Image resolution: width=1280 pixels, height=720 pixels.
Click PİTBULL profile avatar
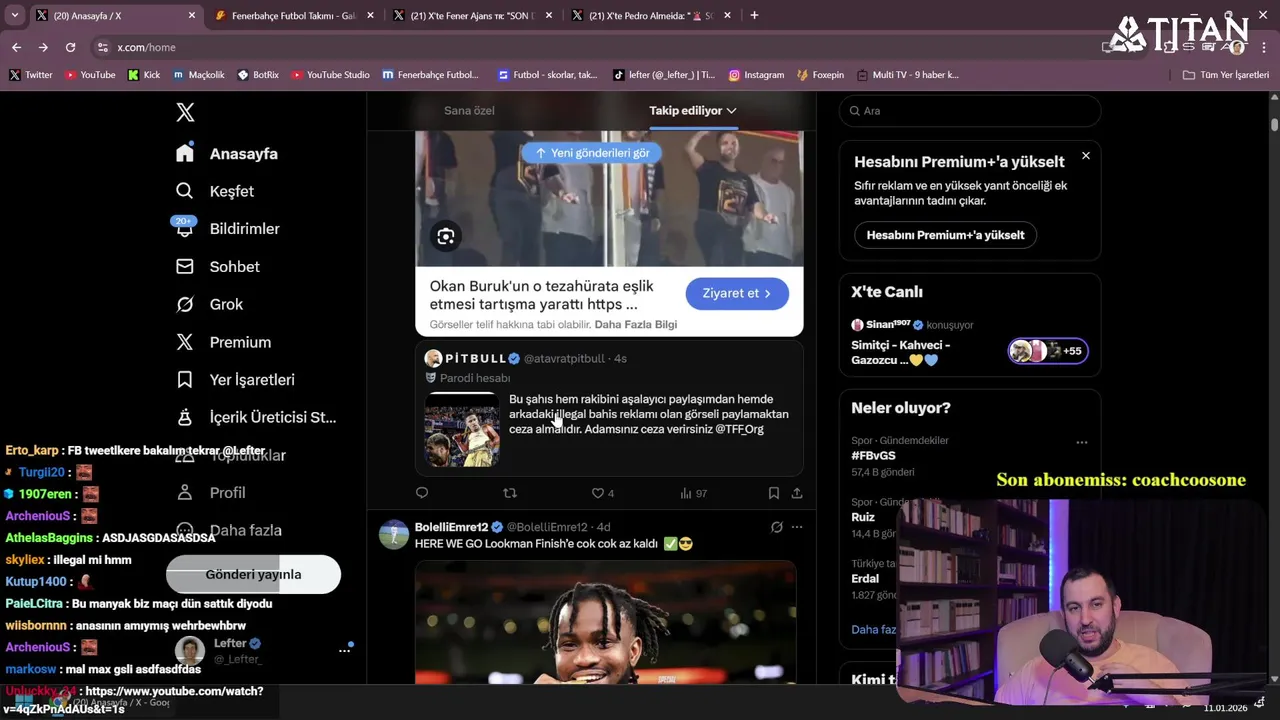point(433,358)
